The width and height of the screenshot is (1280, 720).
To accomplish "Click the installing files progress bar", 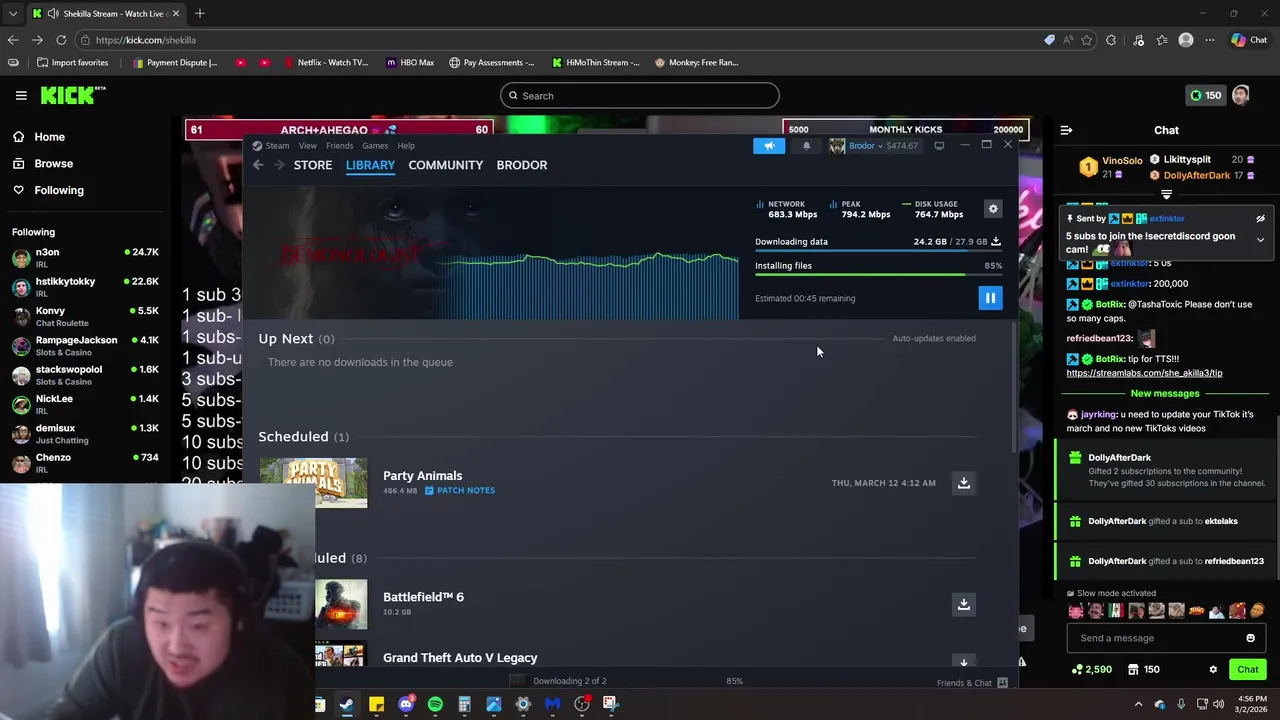I will coord(878,274).
